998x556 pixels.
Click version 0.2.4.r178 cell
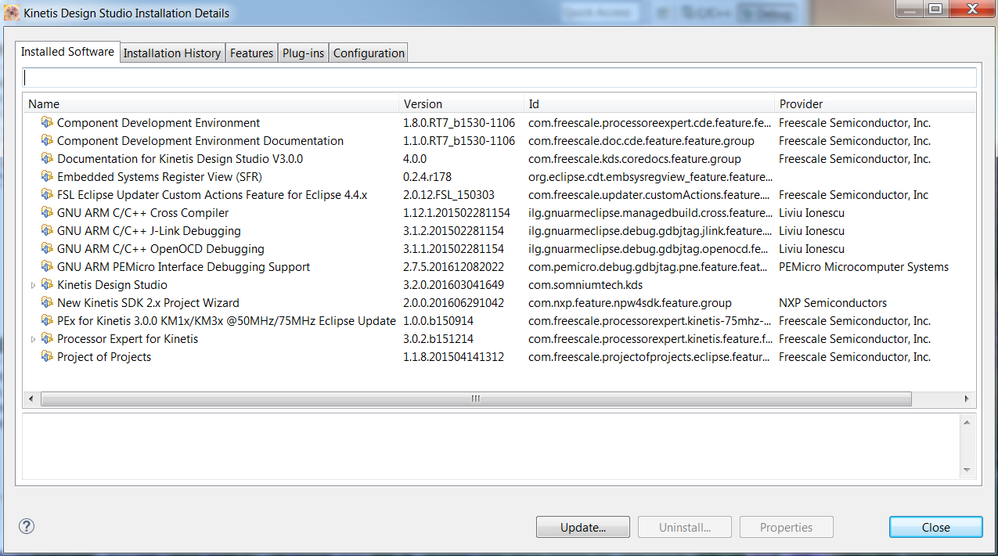point(427,176)
